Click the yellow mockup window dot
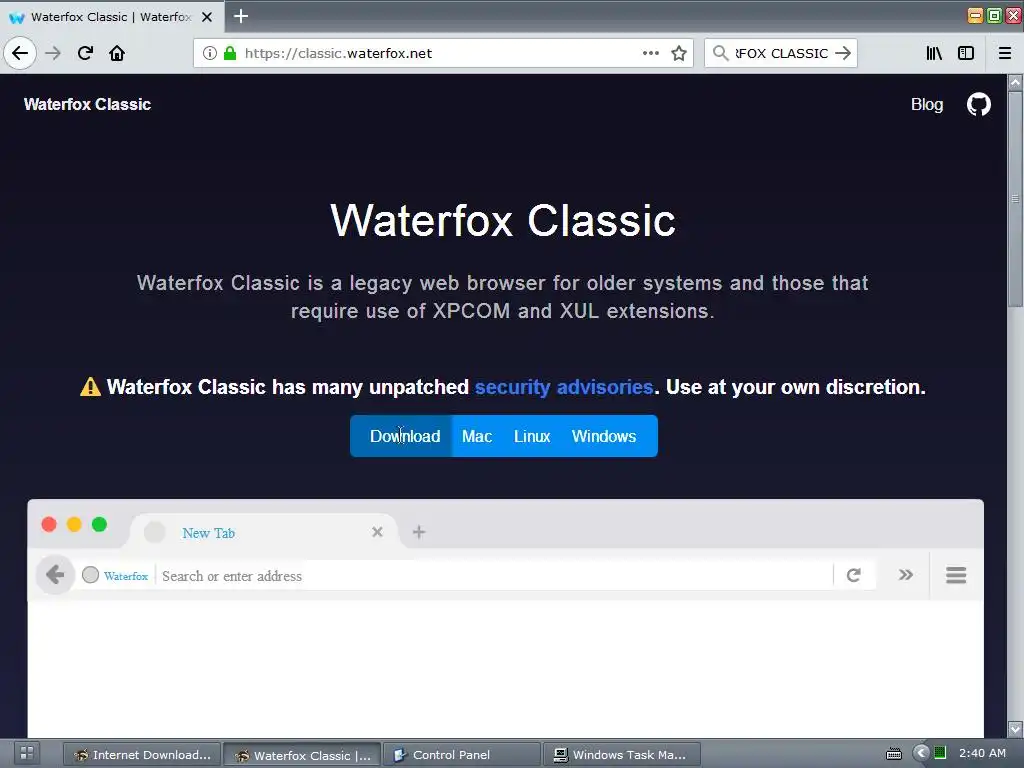This screenshot has height=768, width=1024. pyautogui.click(x=74, y=524)
